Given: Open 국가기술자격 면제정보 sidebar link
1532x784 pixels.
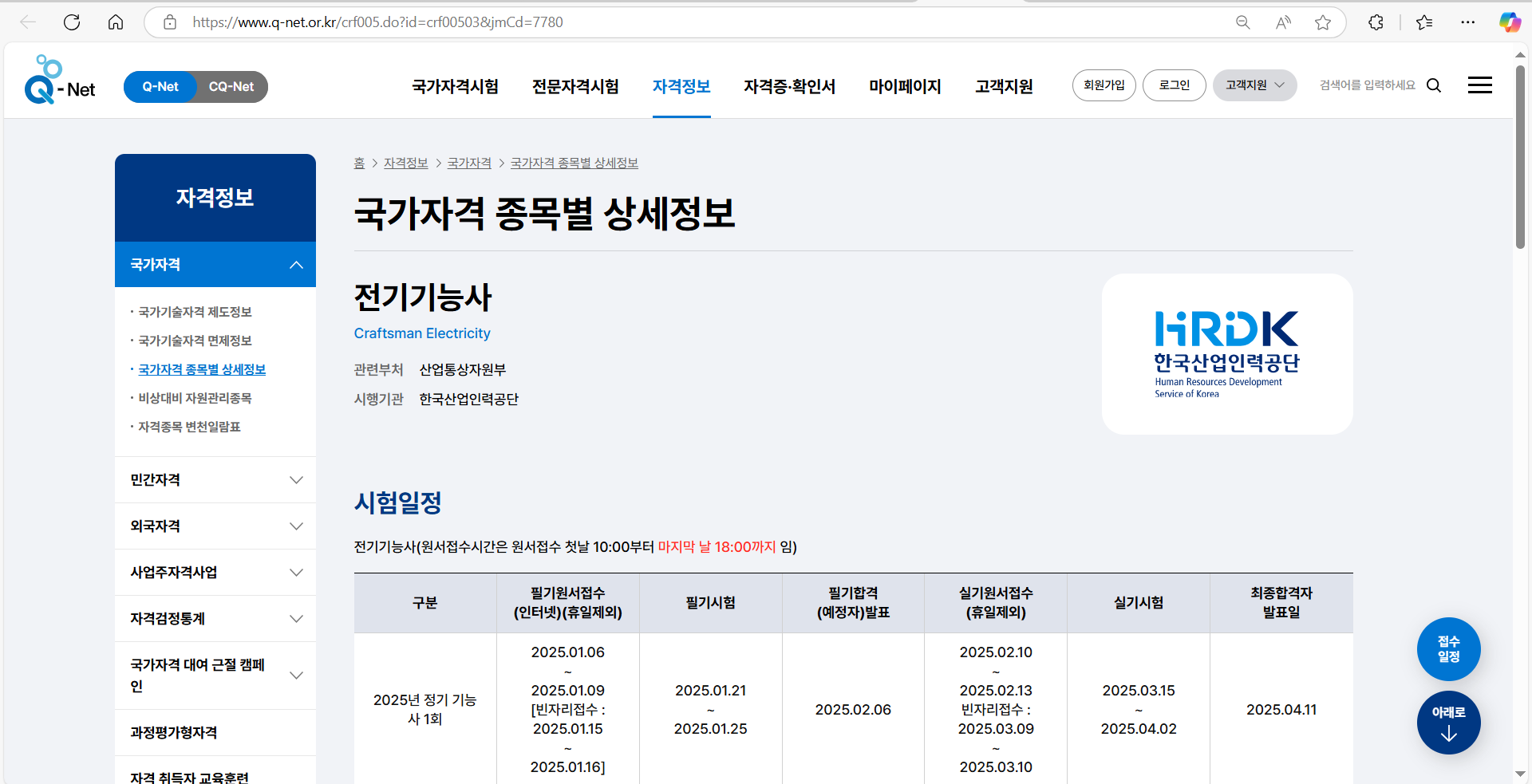Looking at the screenshot, I should [195, 341].
